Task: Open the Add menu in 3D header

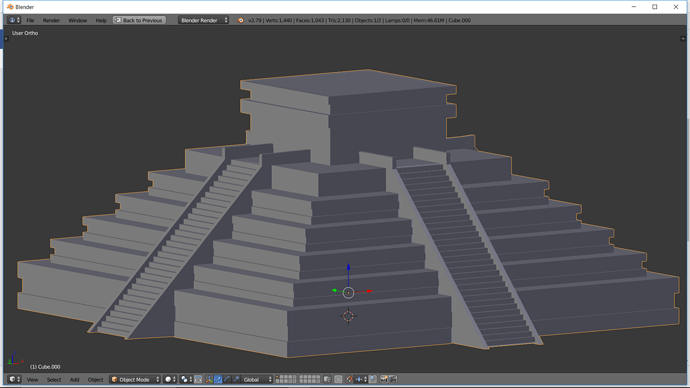Action: pos(74,380)
